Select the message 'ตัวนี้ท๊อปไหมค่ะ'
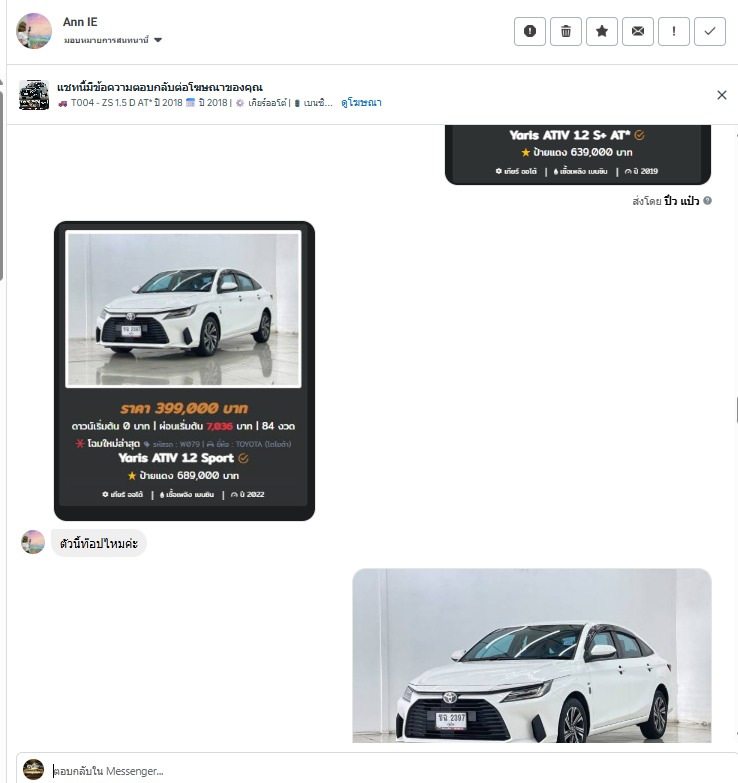 tap(99, 543)
